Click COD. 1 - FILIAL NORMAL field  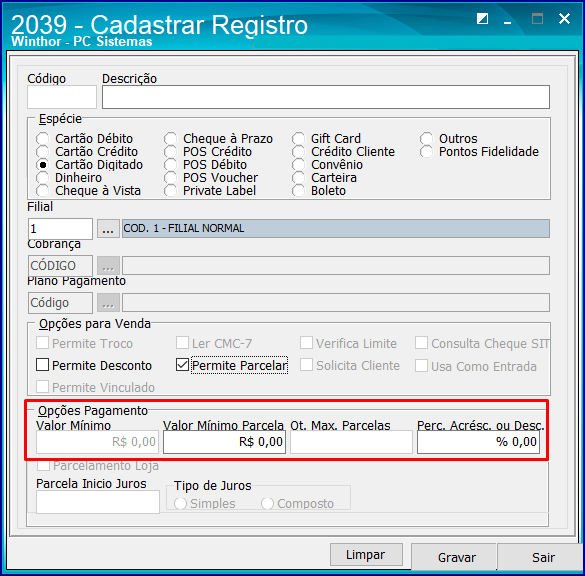(x=336, y=228)
